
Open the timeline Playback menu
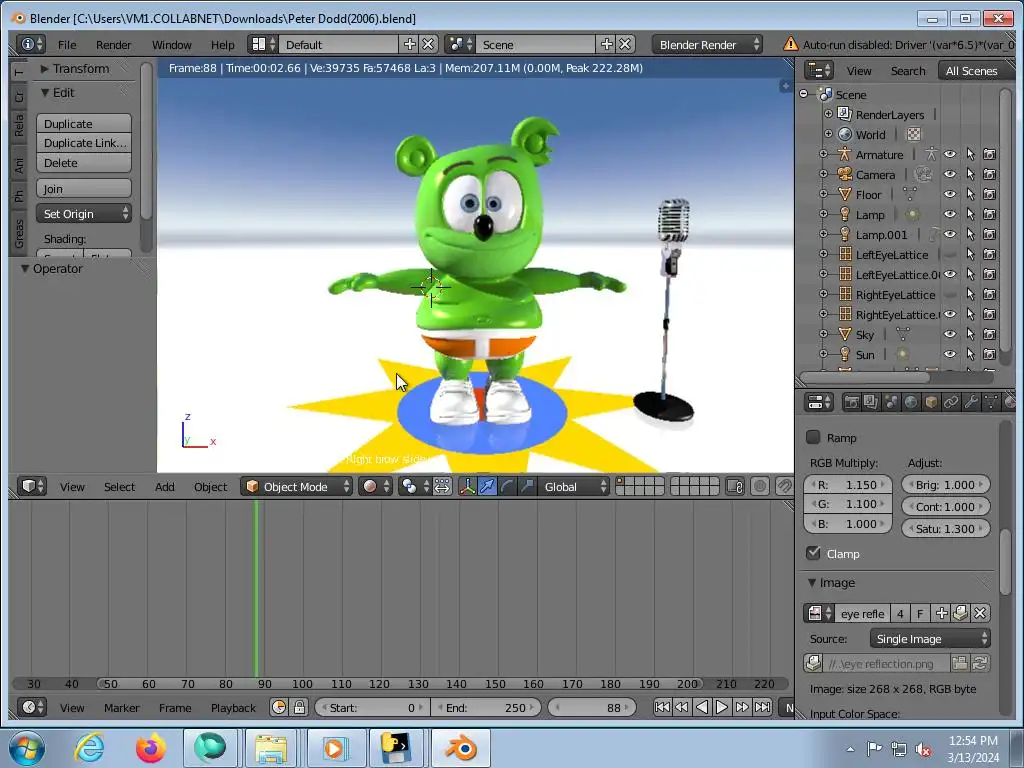point(233,707)
